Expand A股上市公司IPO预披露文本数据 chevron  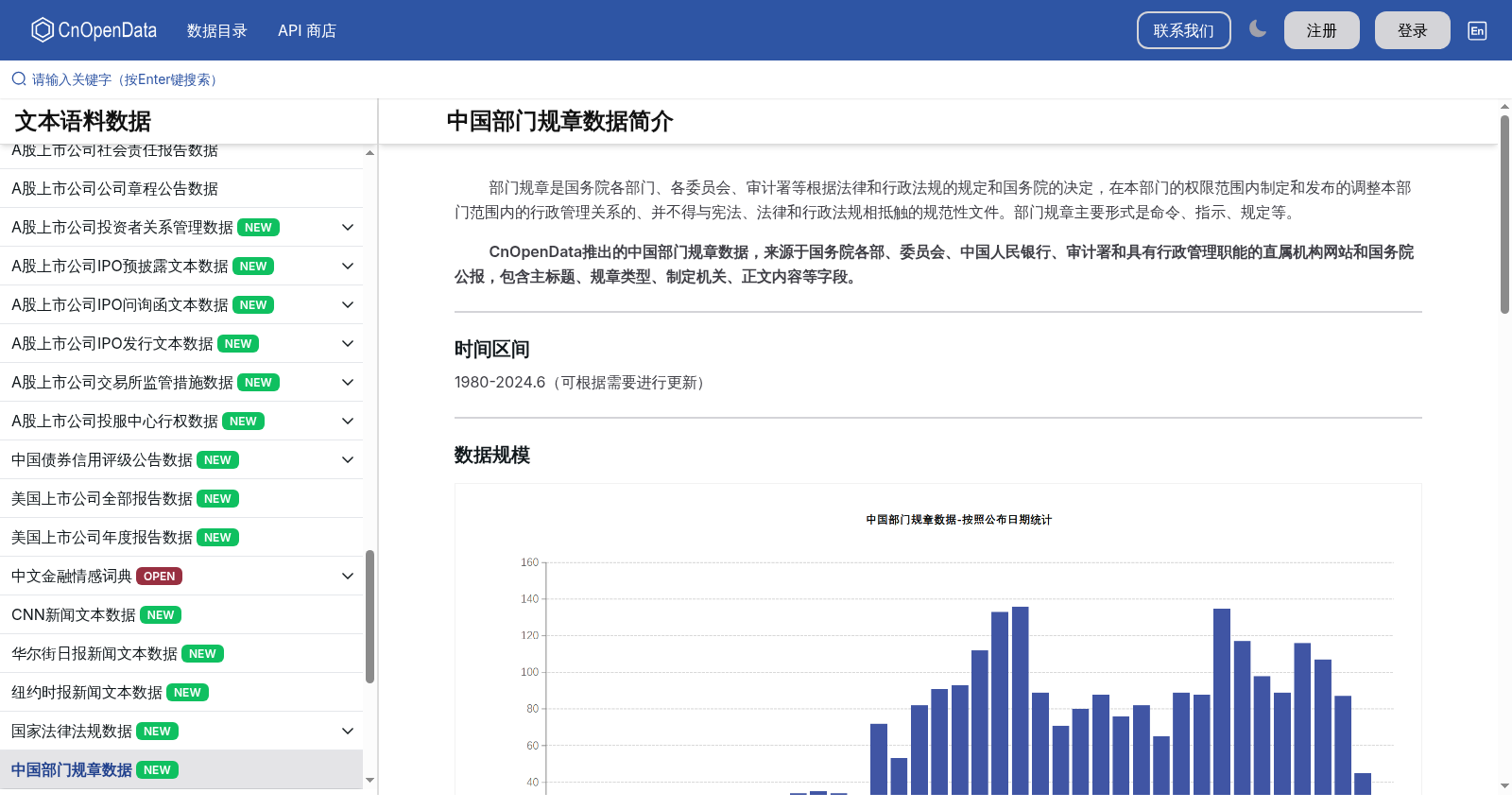coord(348,266)
